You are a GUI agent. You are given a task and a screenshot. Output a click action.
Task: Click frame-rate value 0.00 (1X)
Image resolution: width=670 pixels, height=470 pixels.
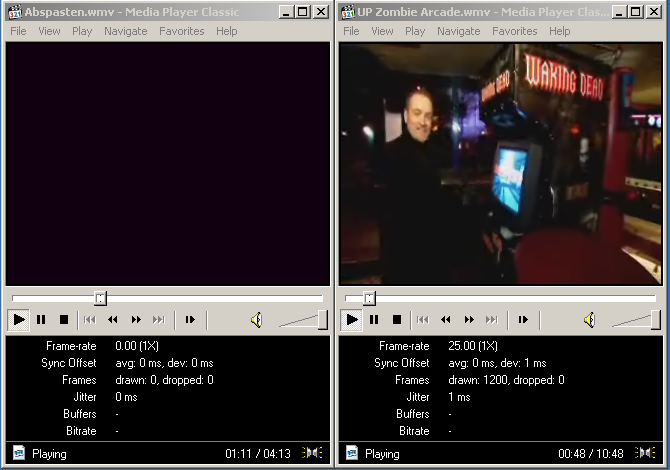[x=137, y=346]
